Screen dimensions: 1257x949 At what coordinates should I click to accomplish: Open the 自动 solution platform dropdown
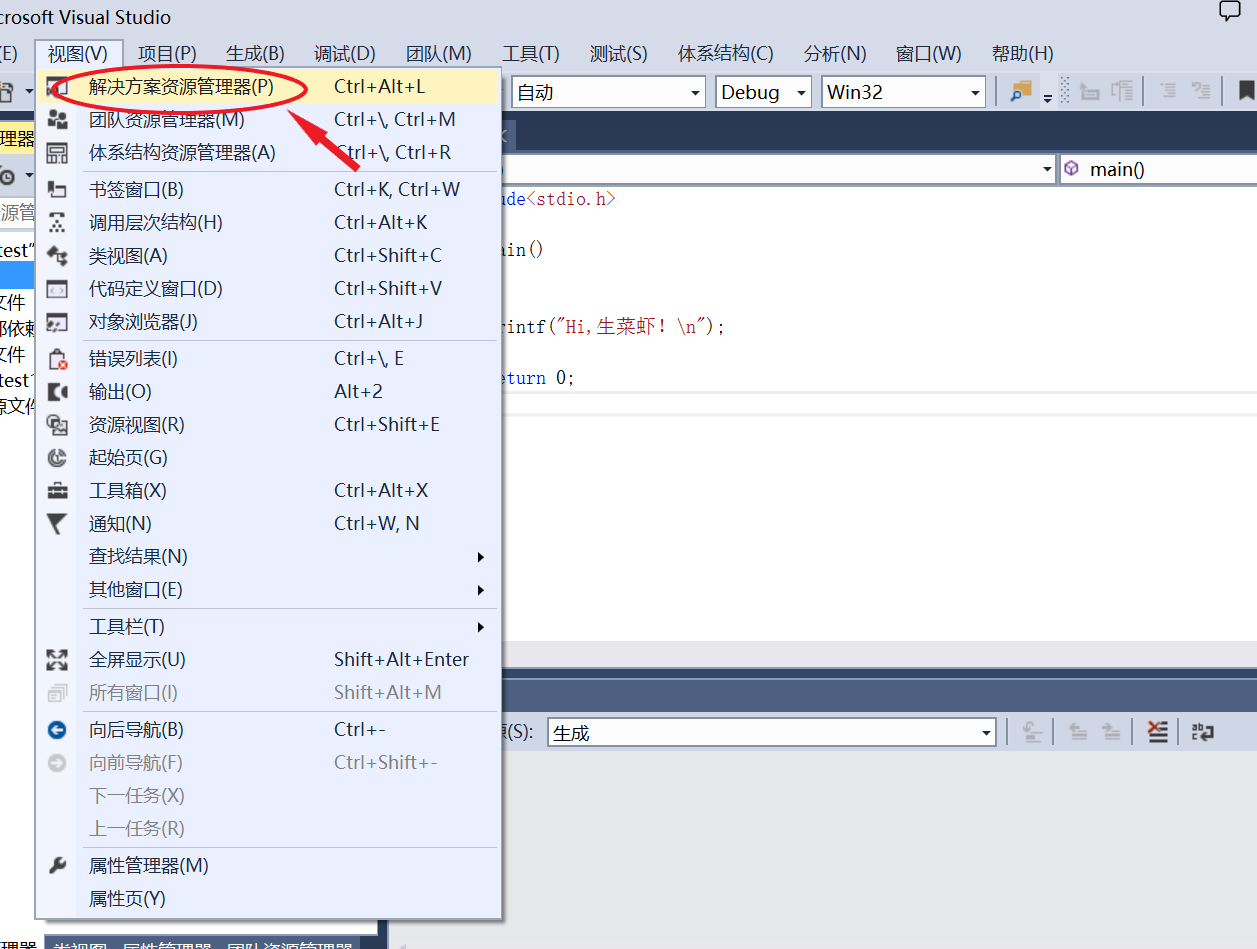point(608,92)
